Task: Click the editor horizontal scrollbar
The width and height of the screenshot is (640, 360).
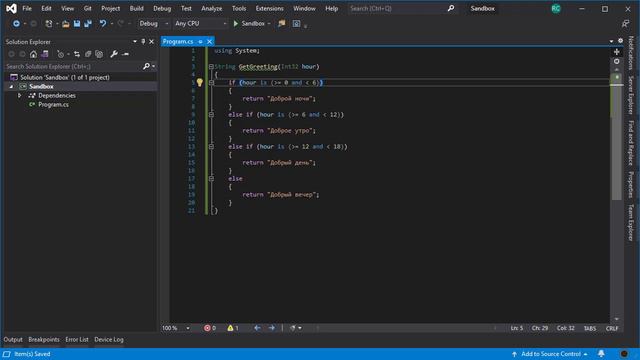Action: point(406,328)
